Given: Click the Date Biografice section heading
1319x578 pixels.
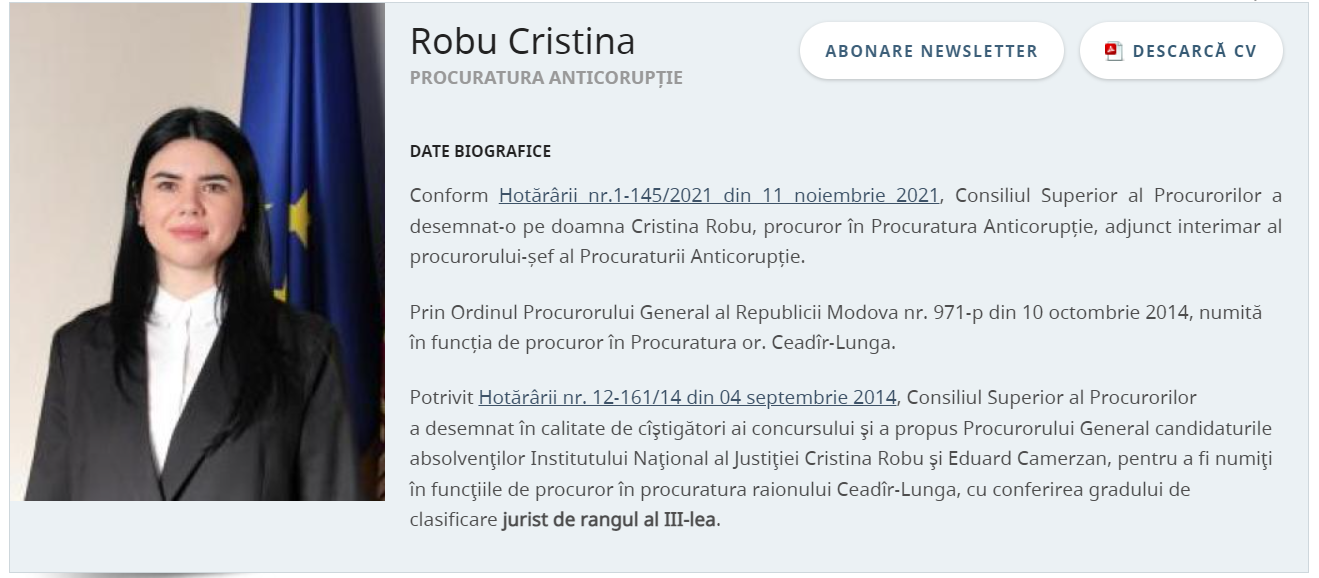Looking at the screenshot, I should tap(480, 152).
